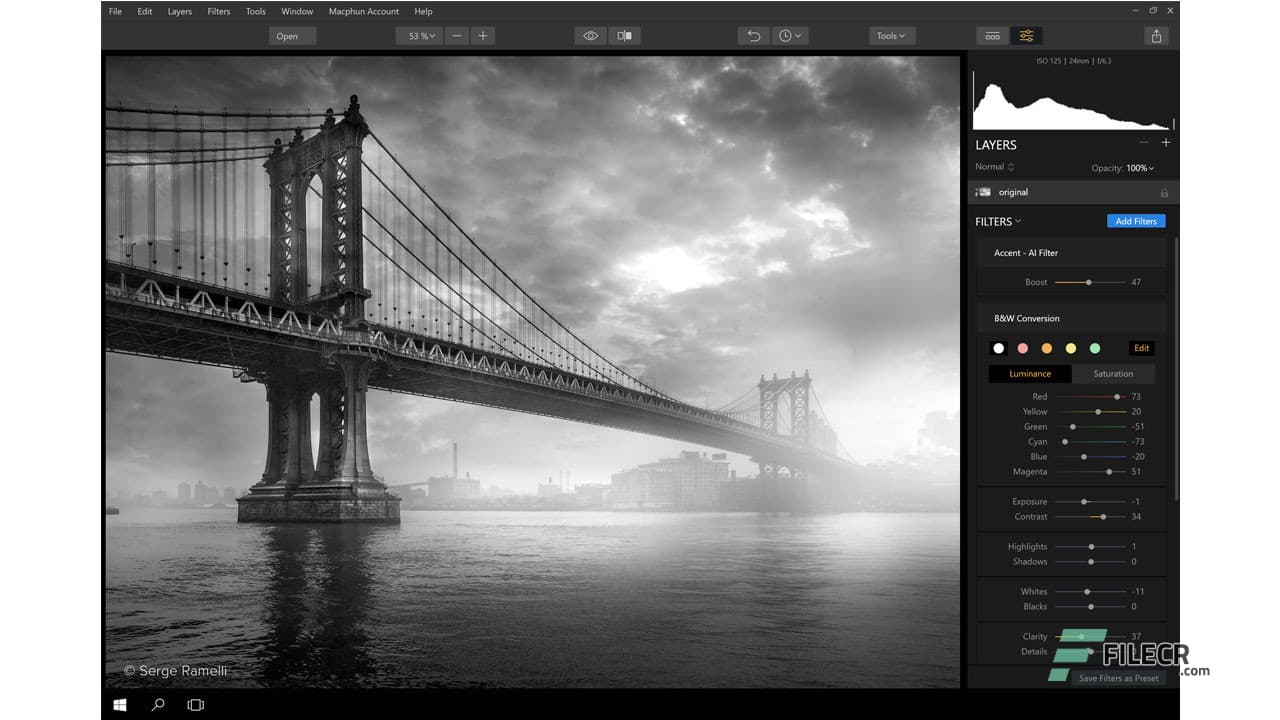The height and width of the screenshot is (720, 1280).
Task: Click the lock icon on the original layer
Action: point(1164,191)
